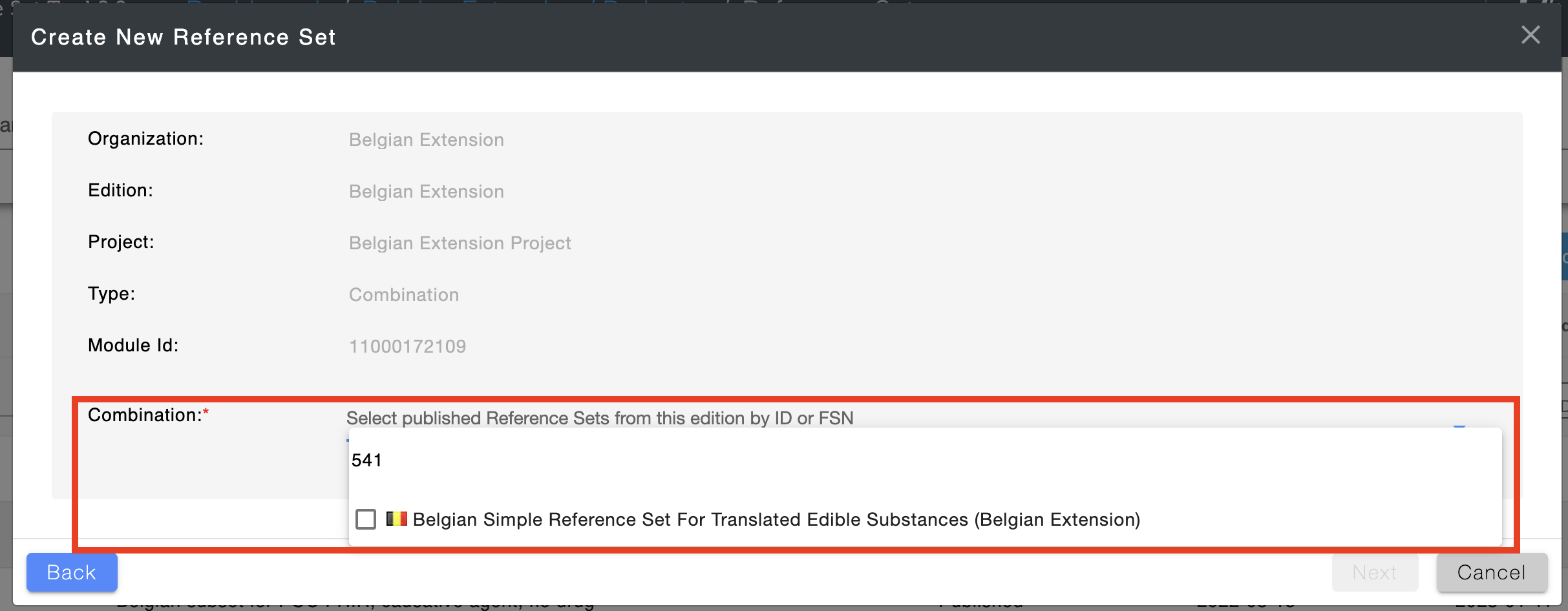
Task: Click the Module Id 11000172109
Action: click(408, 346)
